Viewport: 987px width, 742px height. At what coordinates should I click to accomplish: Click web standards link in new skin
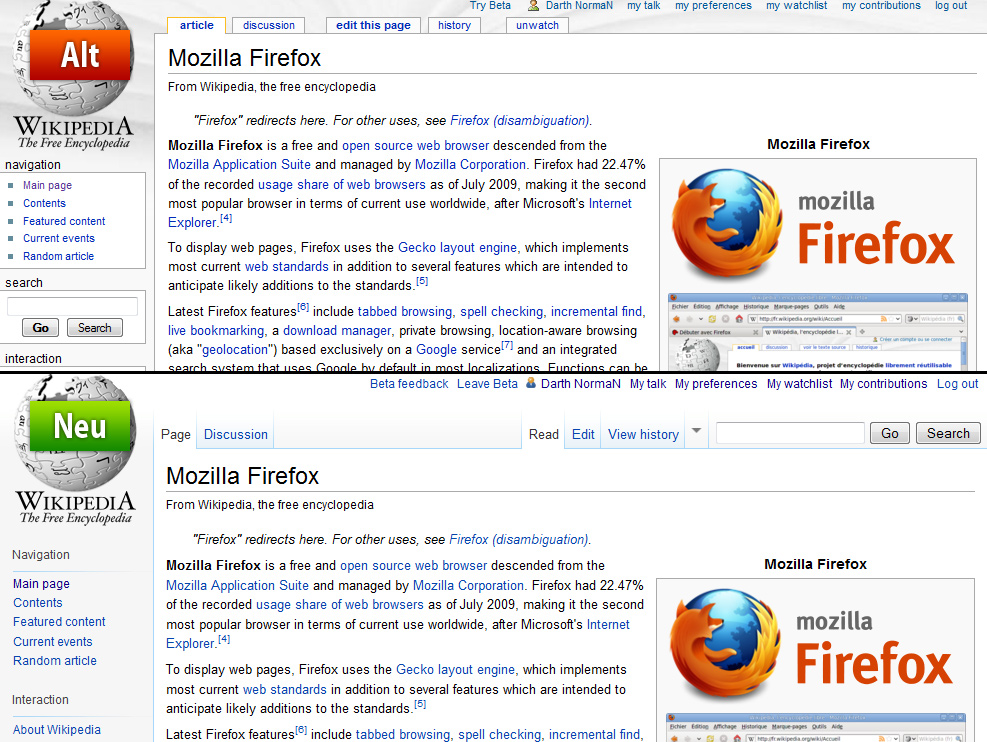point(285,689)
